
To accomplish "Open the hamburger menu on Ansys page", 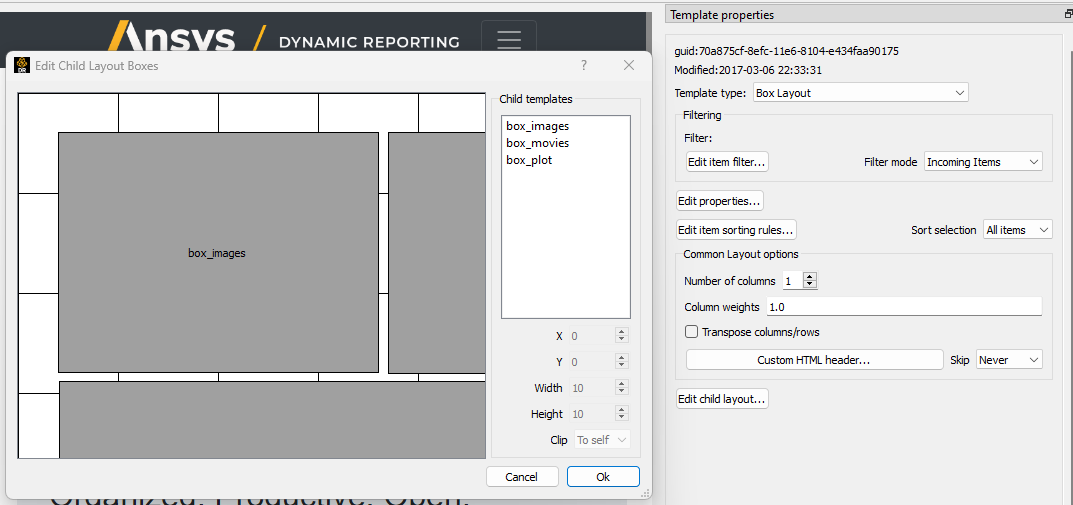I will (x=508, y=40).
